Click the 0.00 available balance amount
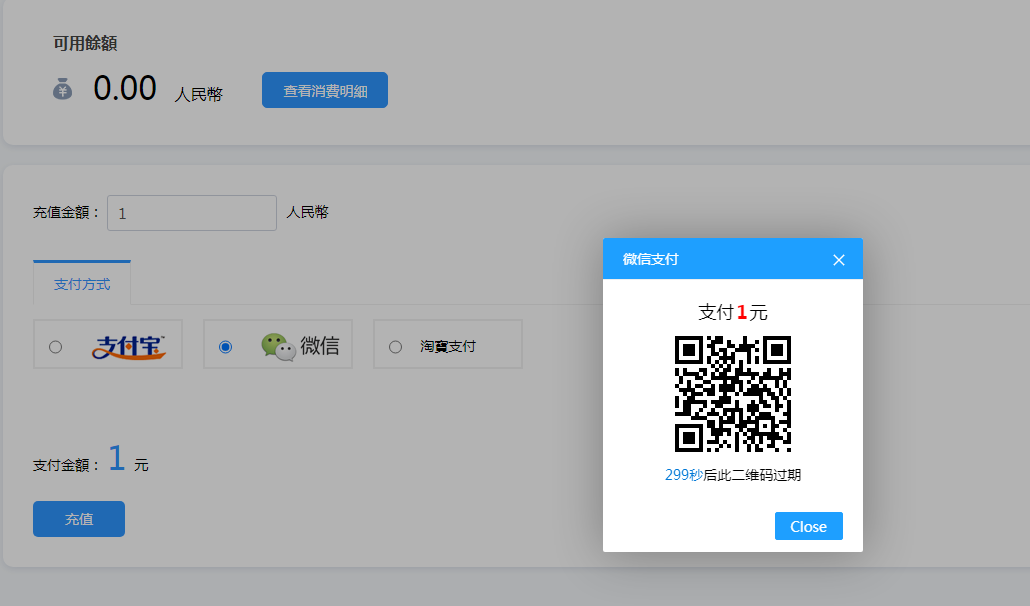Viewport: 1030px width, 606px height. 125,89
